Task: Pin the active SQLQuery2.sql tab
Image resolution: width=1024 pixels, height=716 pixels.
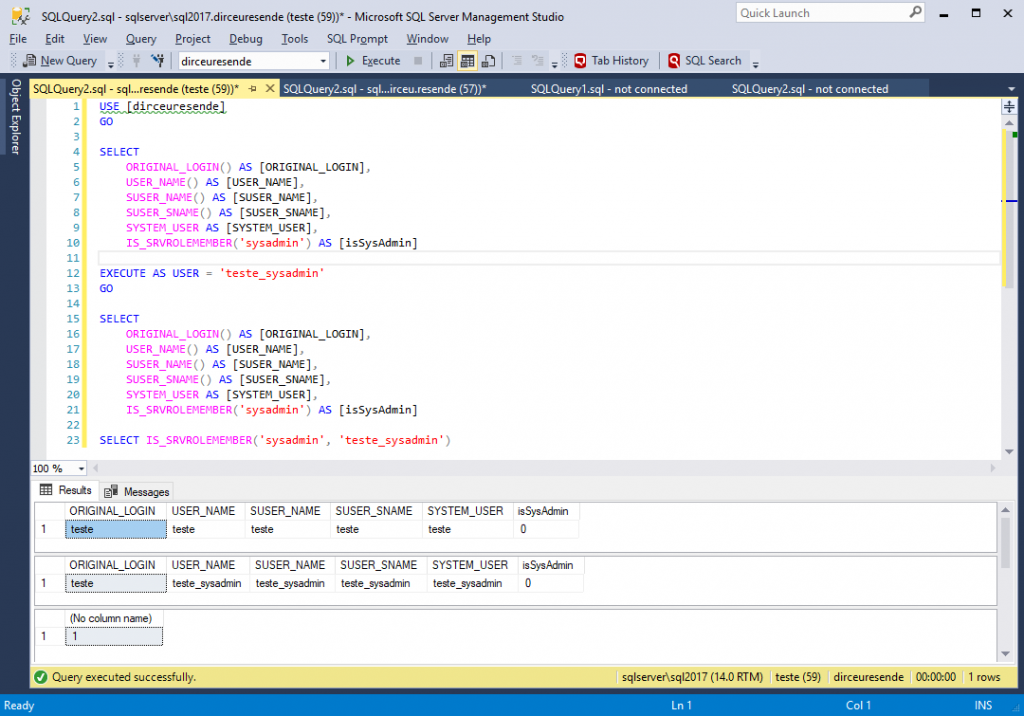Action: click(252, 88)
